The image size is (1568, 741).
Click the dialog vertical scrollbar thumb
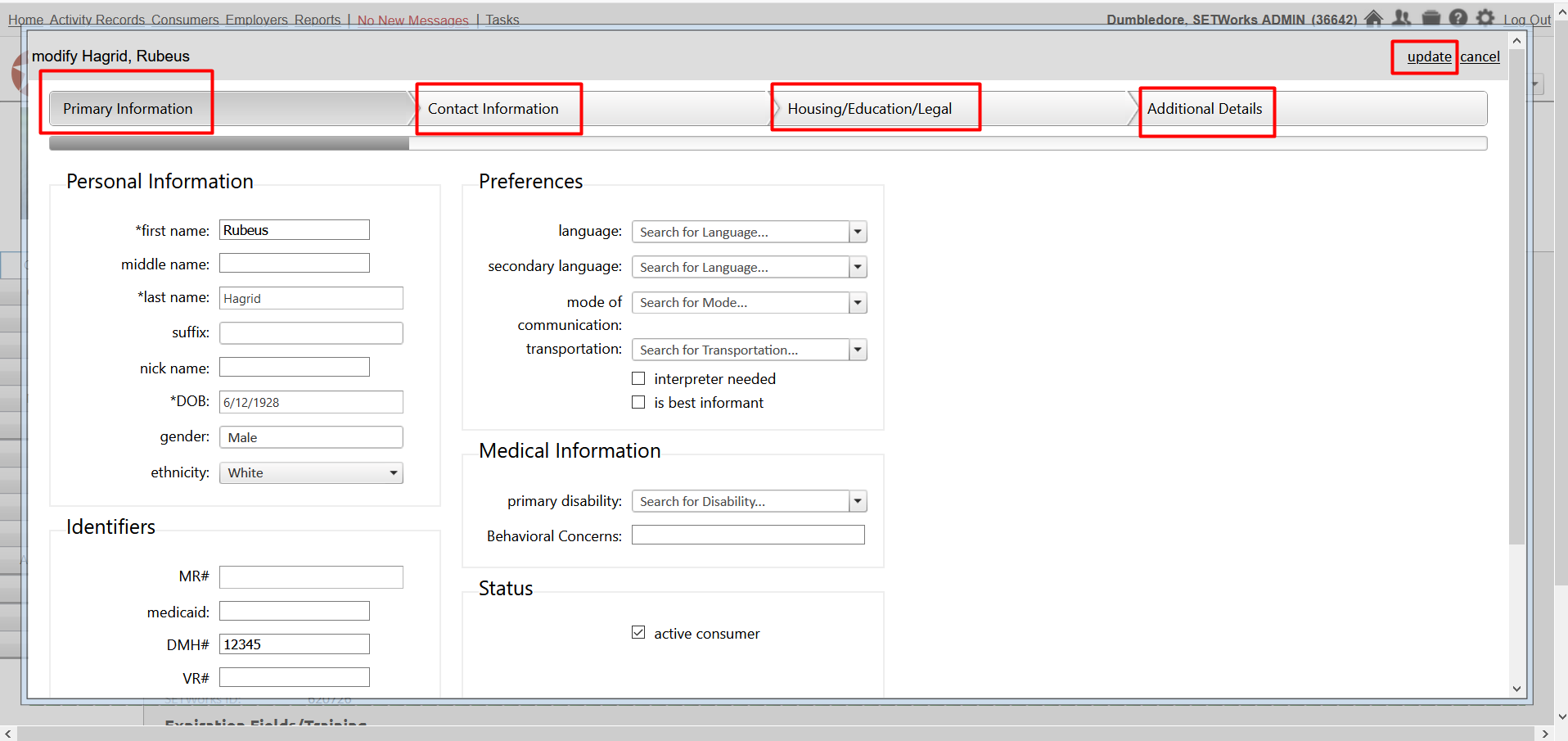pyautogui.click(x=1517, y=296)
